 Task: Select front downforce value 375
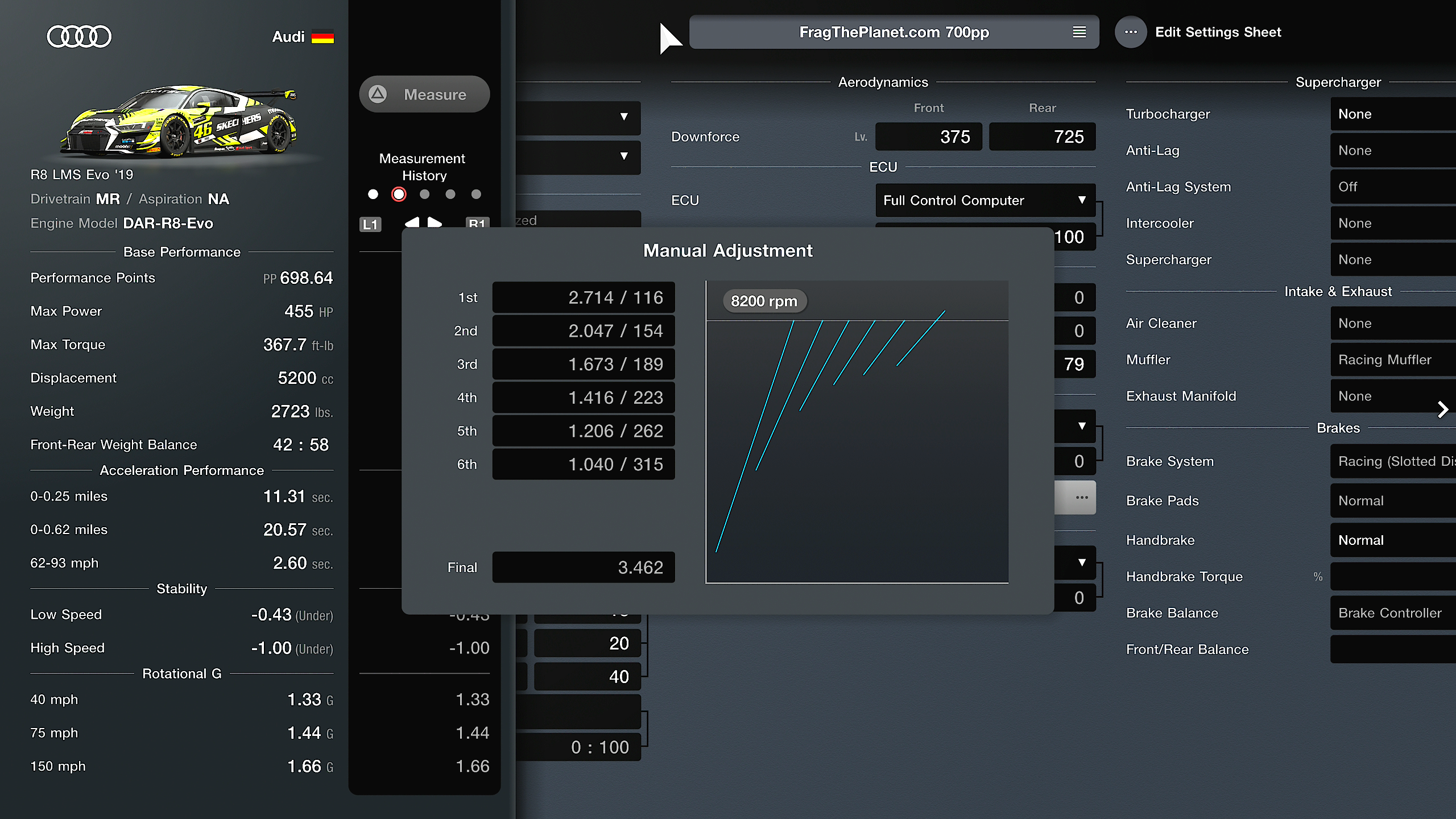(928, 136)
